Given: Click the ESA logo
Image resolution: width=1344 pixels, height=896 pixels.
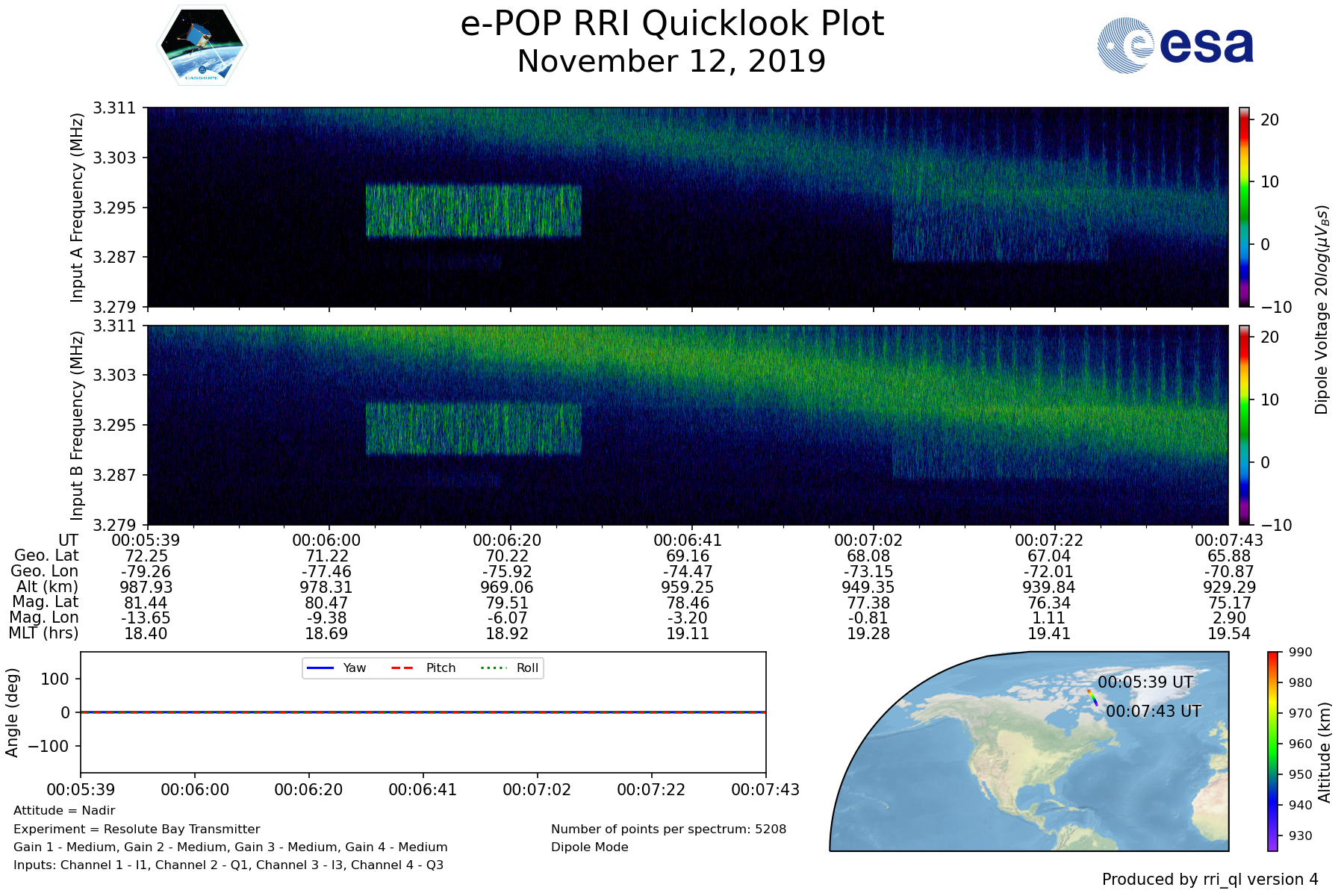Looking at the screenshot, I should point(1175,46).
